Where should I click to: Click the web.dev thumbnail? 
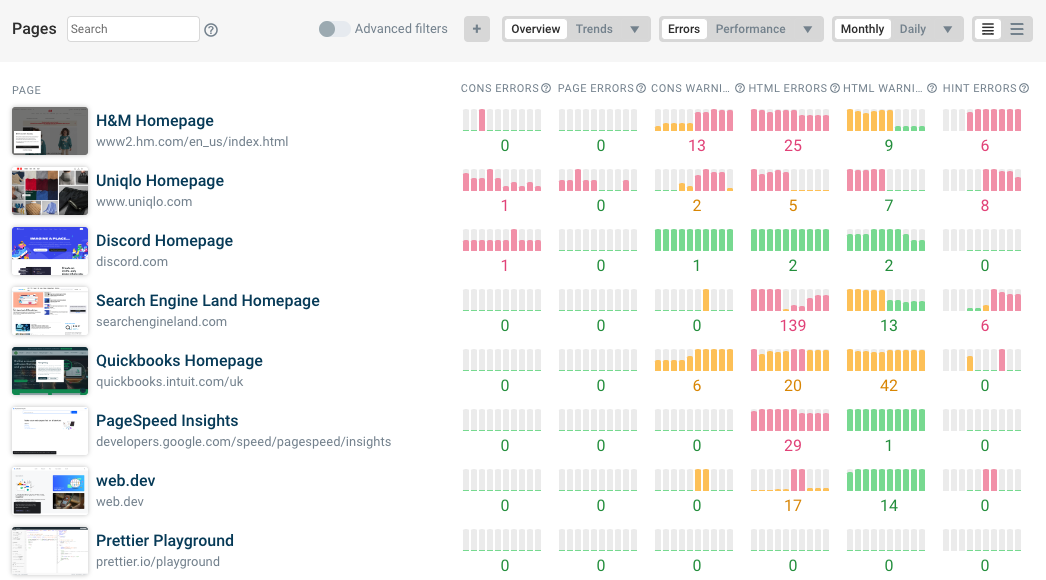(50, 491)
